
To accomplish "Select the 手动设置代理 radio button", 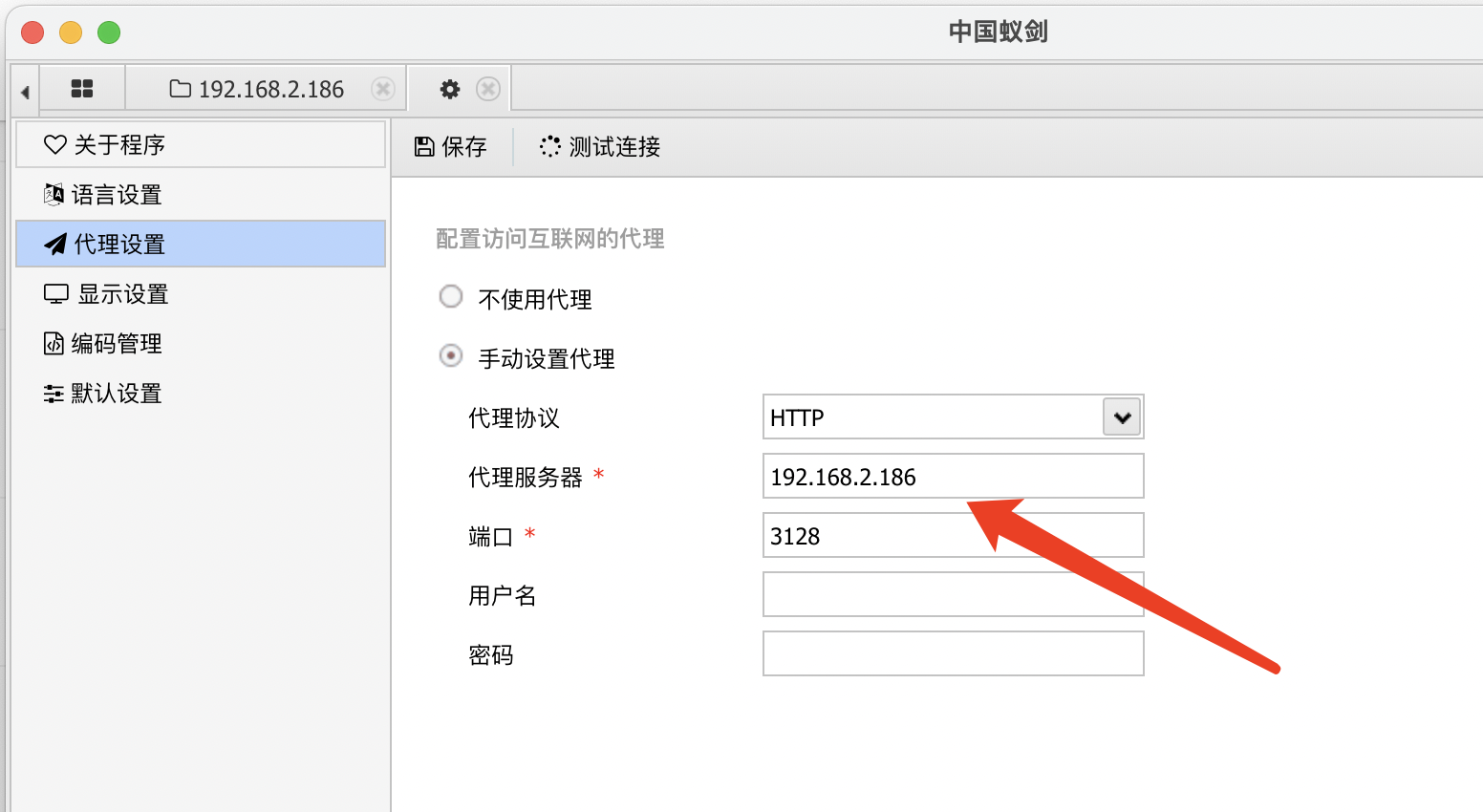I will pyautogui.click(x=451, y=356).
